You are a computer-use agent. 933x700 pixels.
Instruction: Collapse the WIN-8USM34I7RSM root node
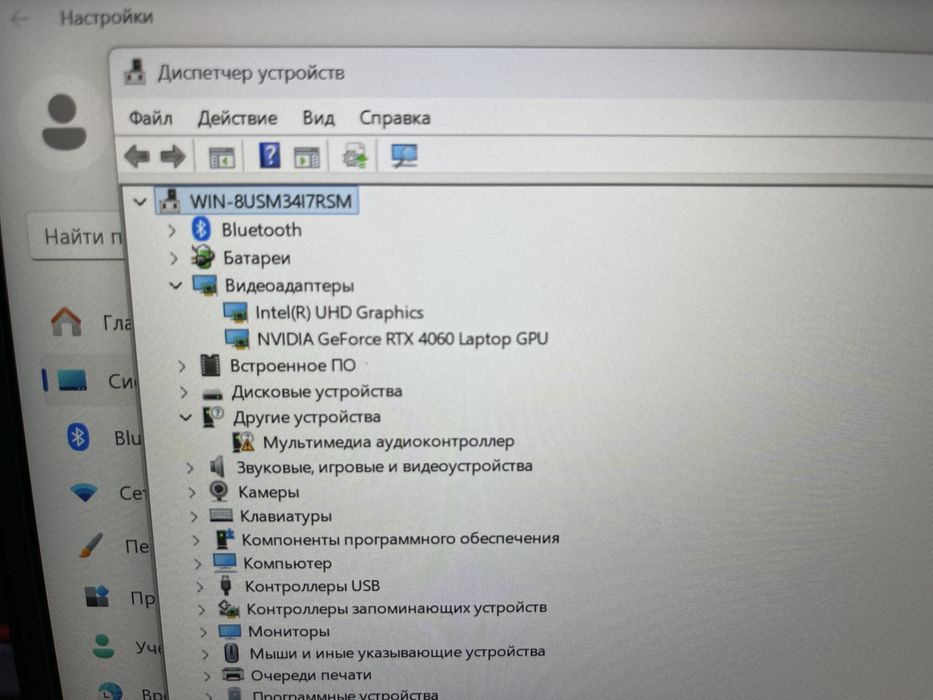coord(140,201)
